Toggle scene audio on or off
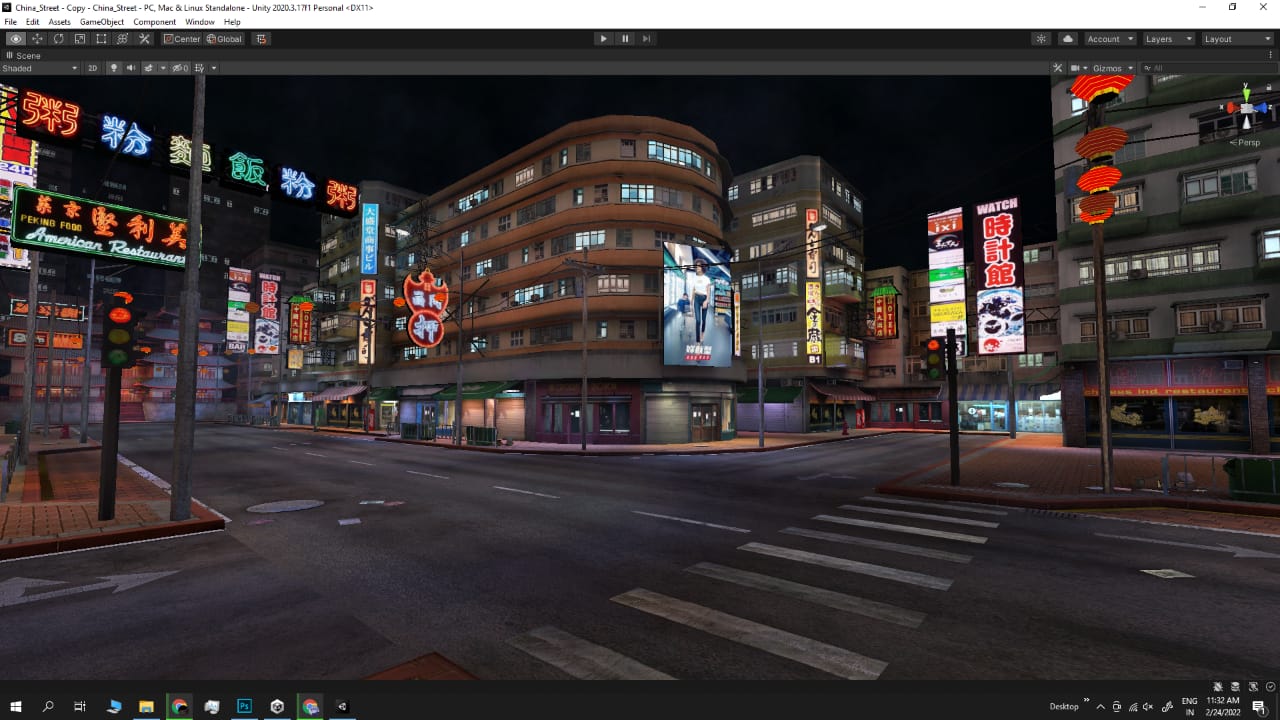The height and width of the screenshot is (720, 1280). 130,68
